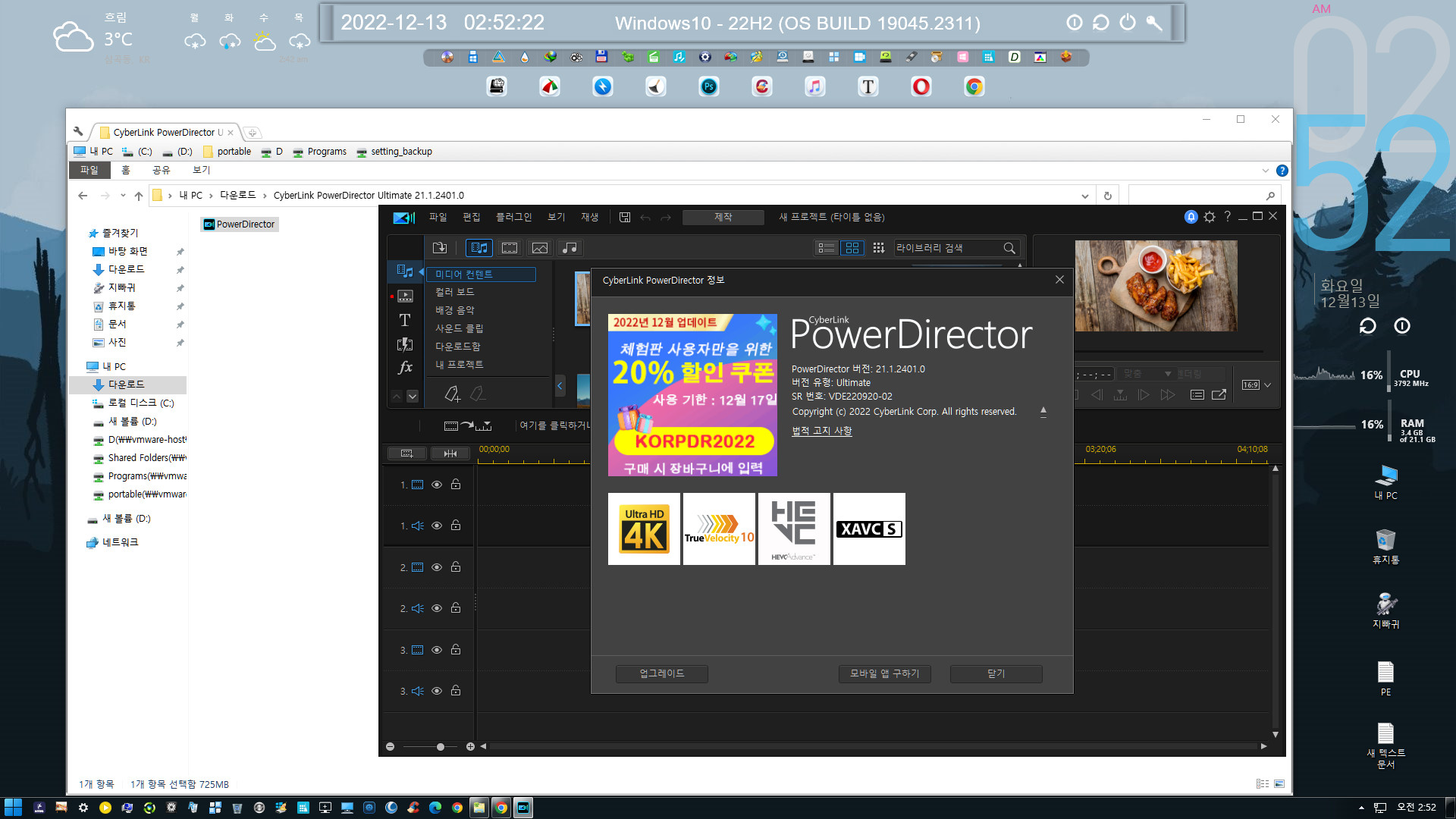Collapse library panel with blue left chevron

click(x=560, y=386)
